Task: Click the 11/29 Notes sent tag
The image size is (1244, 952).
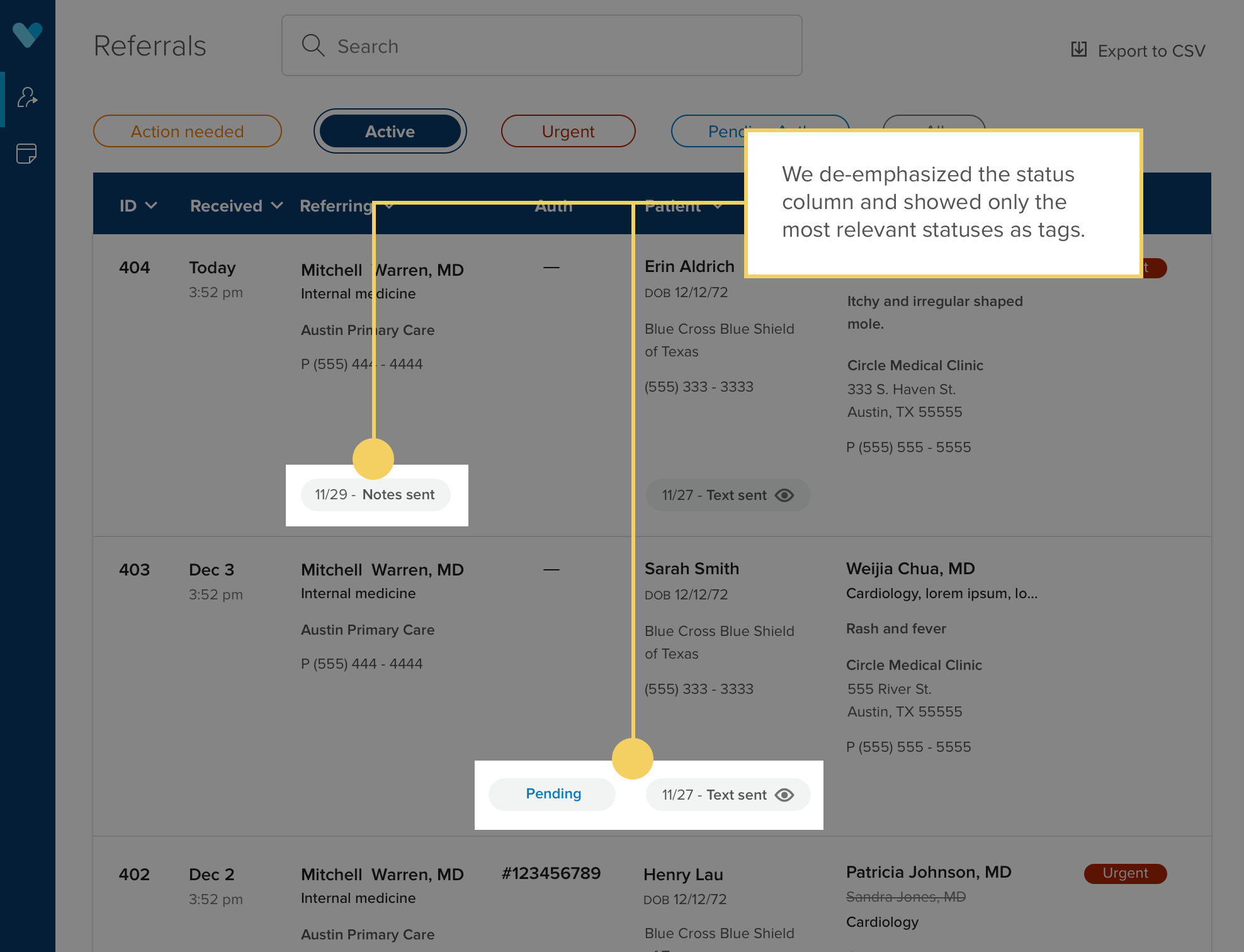Action: coord(375,495)
